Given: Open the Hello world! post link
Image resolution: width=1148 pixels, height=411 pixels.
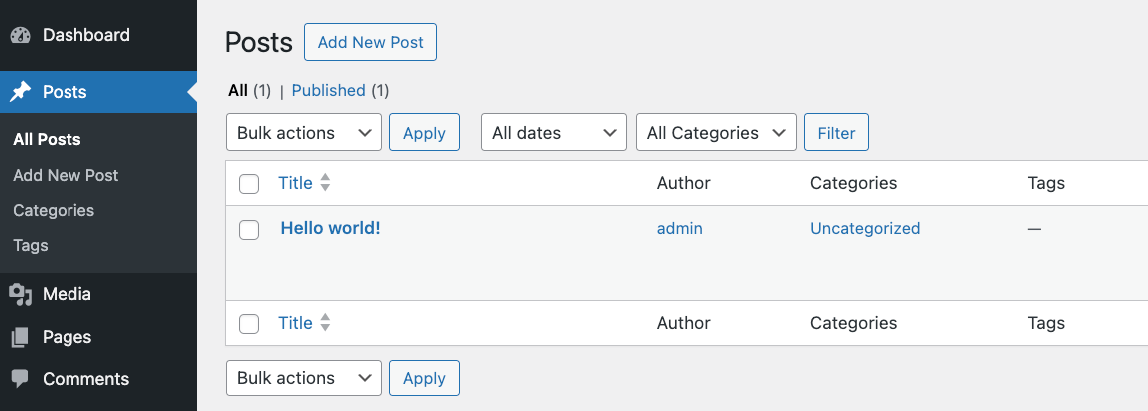Looking at the screenshot, I should 330,228.
